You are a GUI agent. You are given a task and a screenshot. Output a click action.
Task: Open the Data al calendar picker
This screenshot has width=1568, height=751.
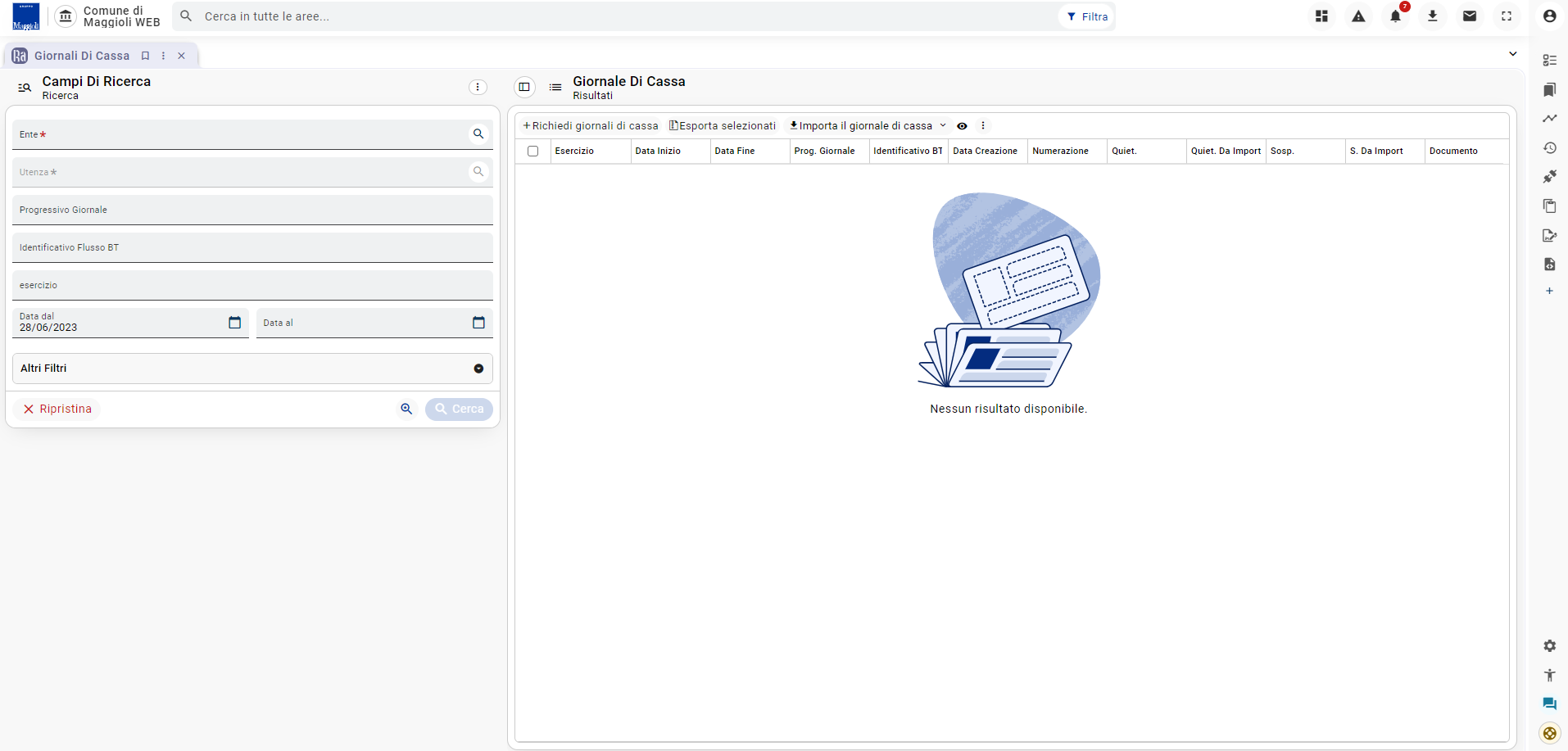(479, 323)
